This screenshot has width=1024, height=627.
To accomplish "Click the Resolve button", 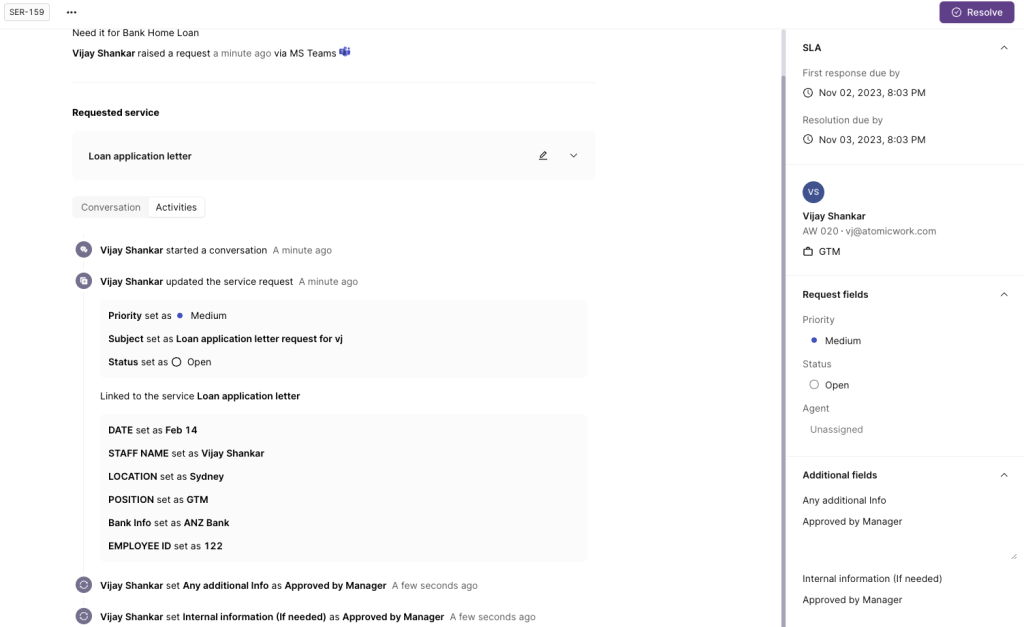I will pyautogui.click(x=975, y=11).
